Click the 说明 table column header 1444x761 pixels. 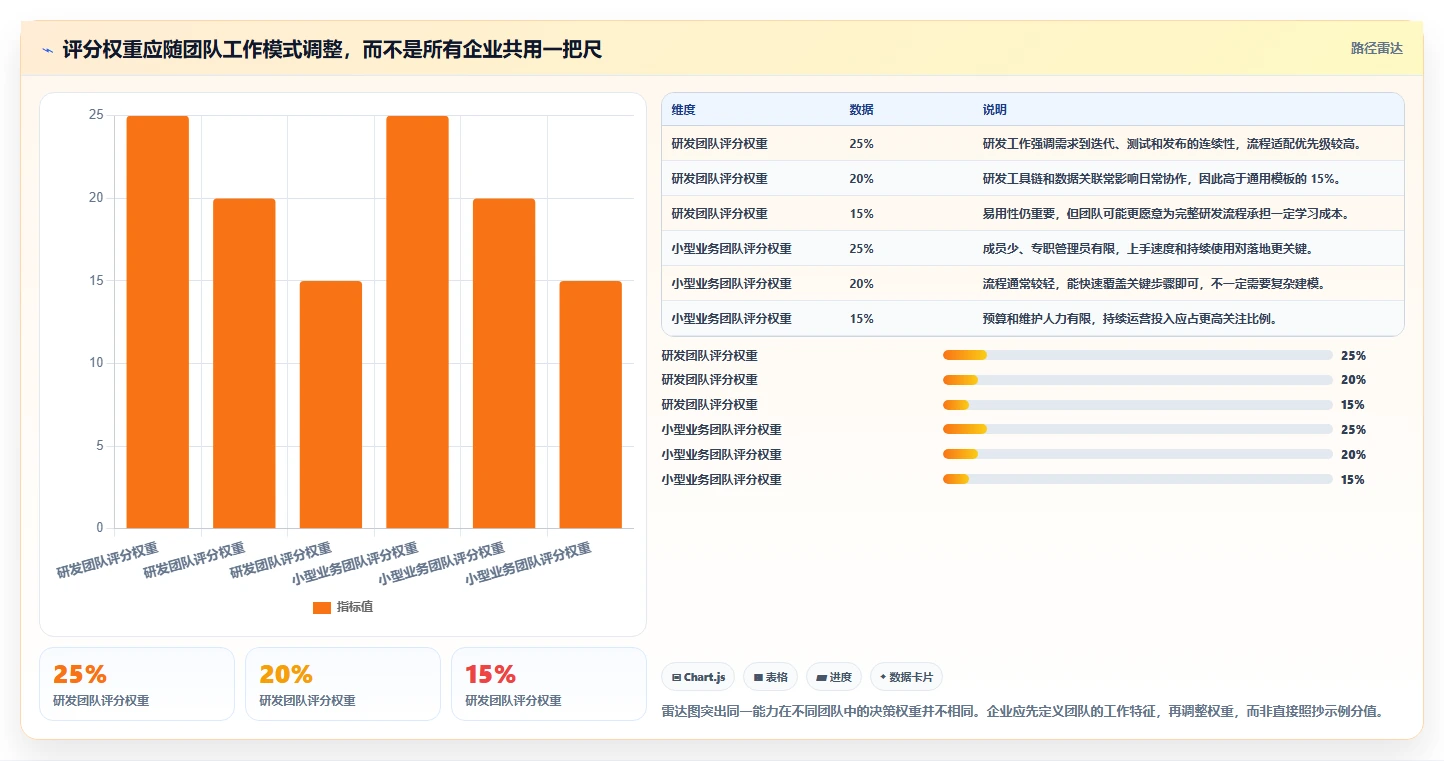click(995, 110)
